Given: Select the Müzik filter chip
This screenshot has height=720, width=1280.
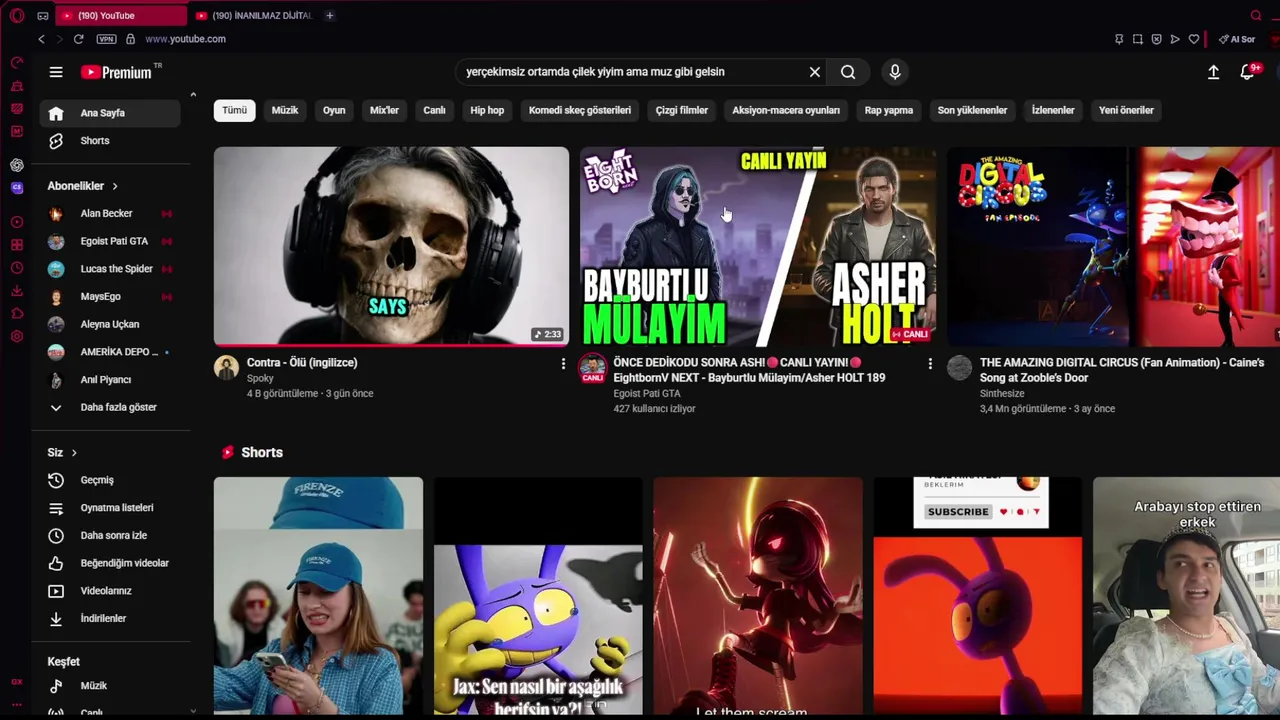Looking at the screenshot, I should (285, 110).
